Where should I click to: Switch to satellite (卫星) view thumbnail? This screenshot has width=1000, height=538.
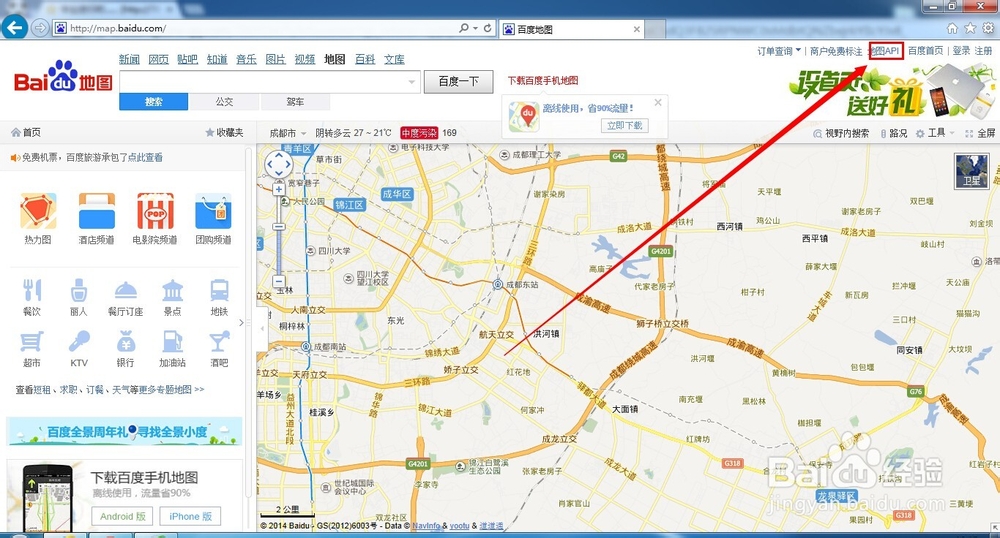pyautogui.click(x=971, y=170)
